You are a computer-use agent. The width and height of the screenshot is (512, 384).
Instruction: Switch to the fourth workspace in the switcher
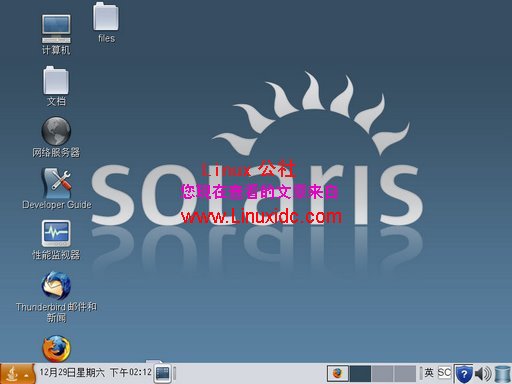[405, 373]
